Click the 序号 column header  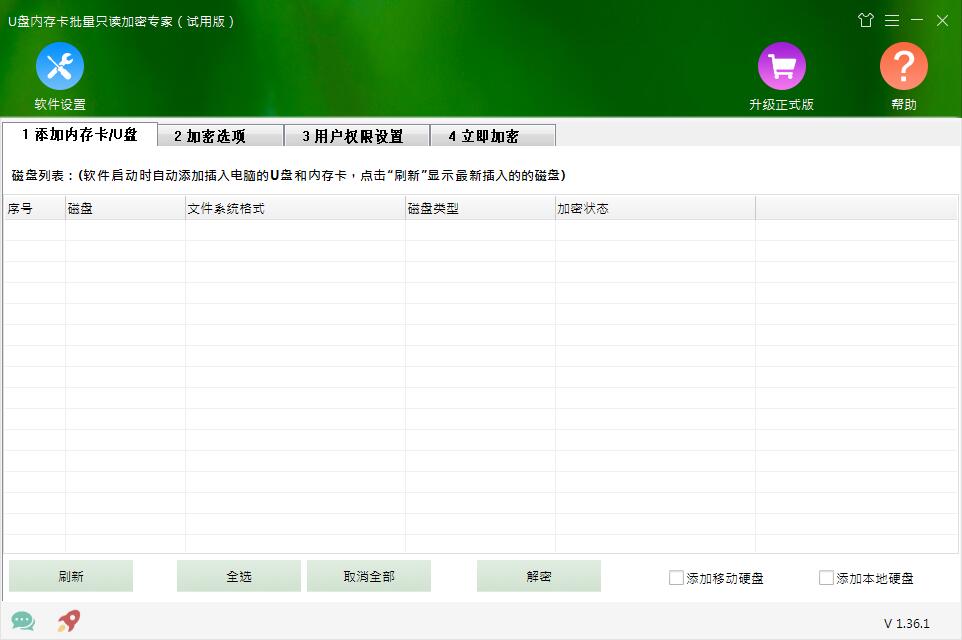[34, 209]
